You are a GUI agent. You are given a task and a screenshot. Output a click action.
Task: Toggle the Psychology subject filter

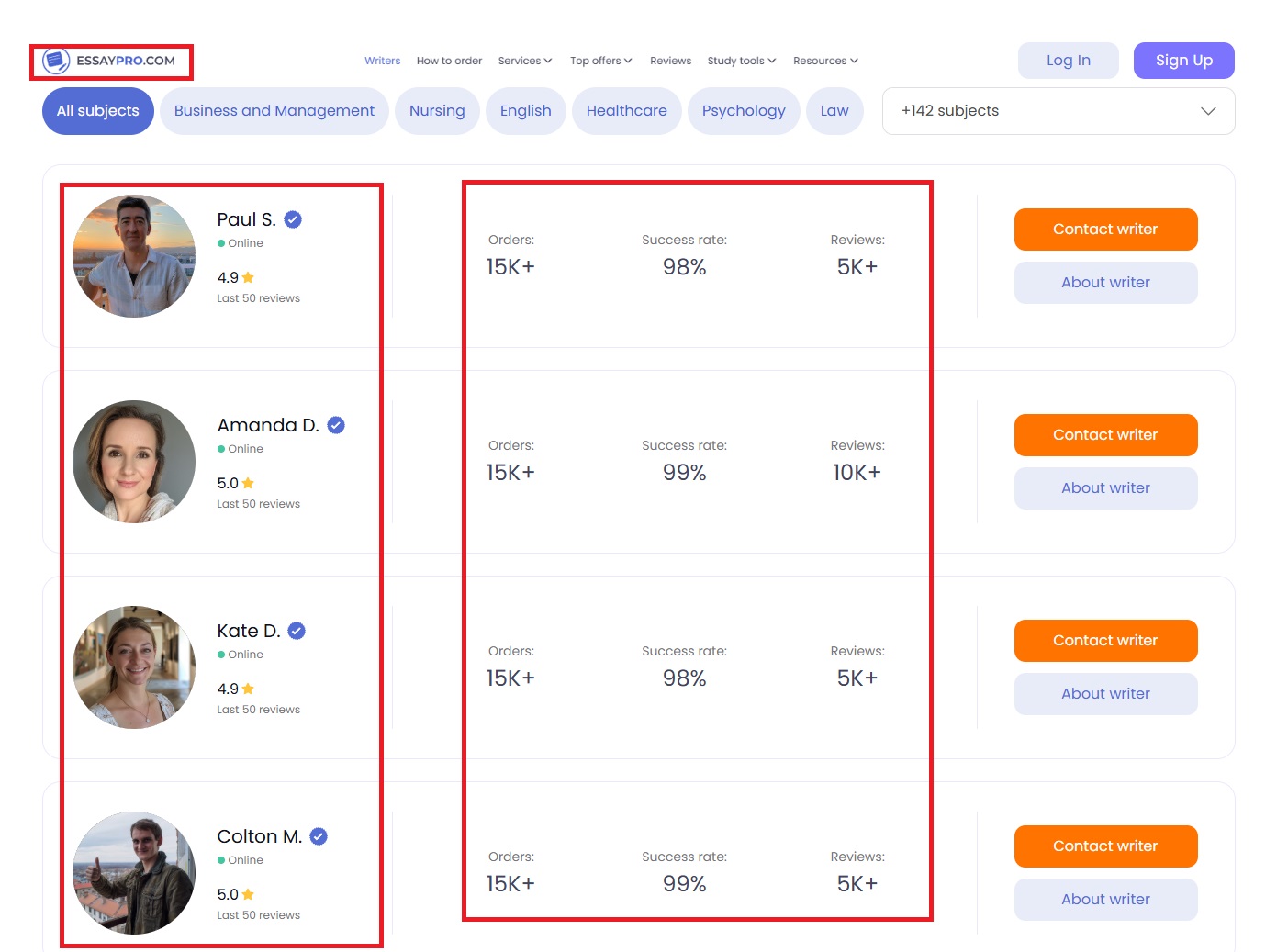[x=744, y=111]
